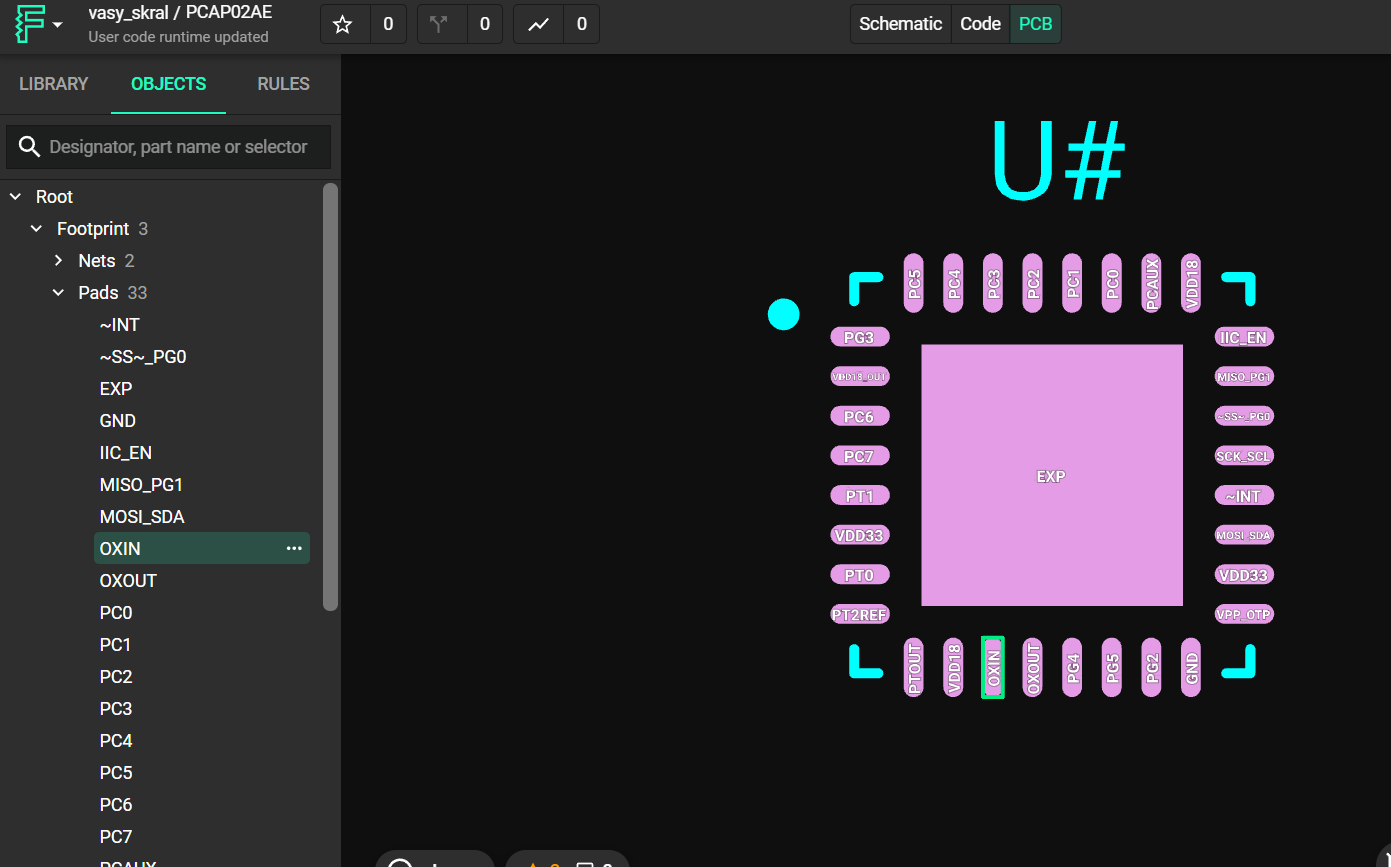Expand the Nets tree node
1391x867 pixels.
pyautogui.click(x=58, y=261)
